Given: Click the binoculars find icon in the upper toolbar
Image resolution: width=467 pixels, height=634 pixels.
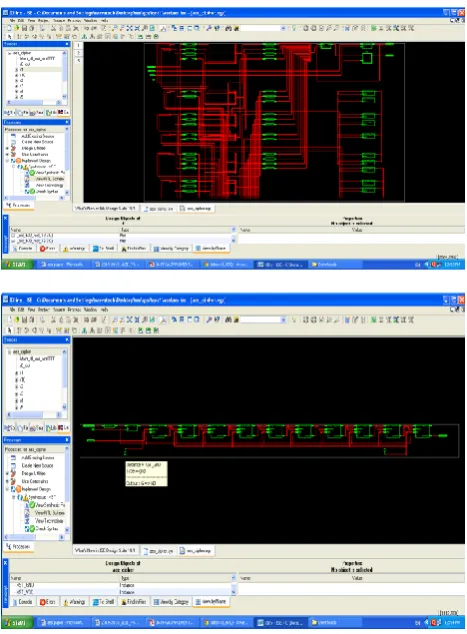Looking at the screenshot, I should pyautogui.click(x=228, y=28).
